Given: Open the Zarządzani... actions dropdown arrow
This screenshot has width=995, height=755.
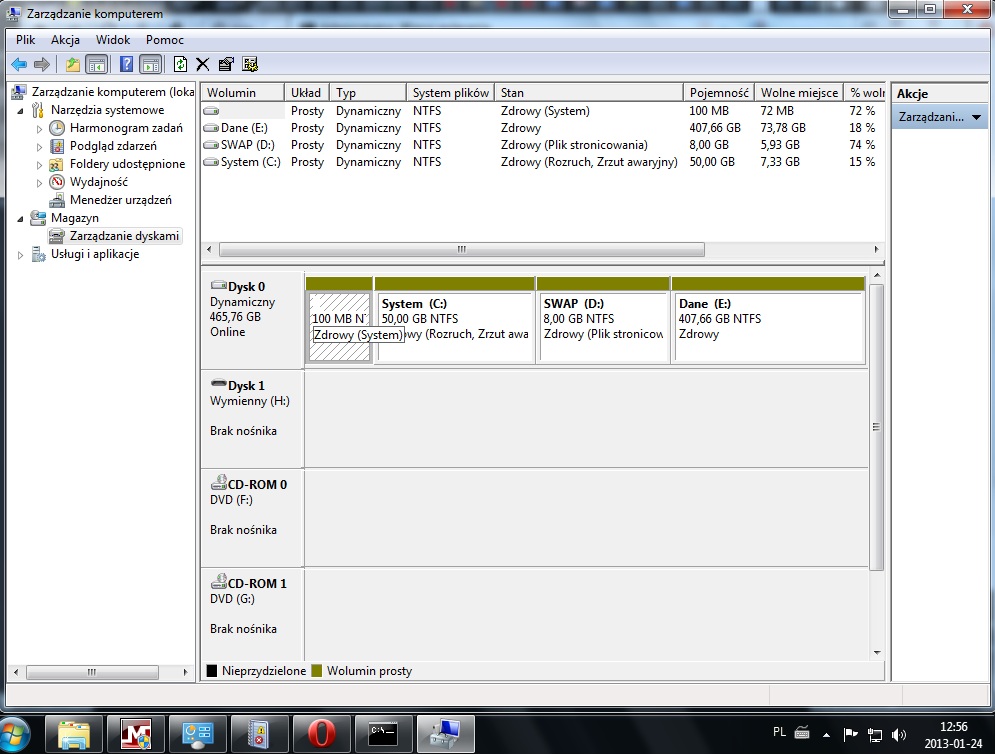Looking at the screenshot, I should (x=976, y=117).
